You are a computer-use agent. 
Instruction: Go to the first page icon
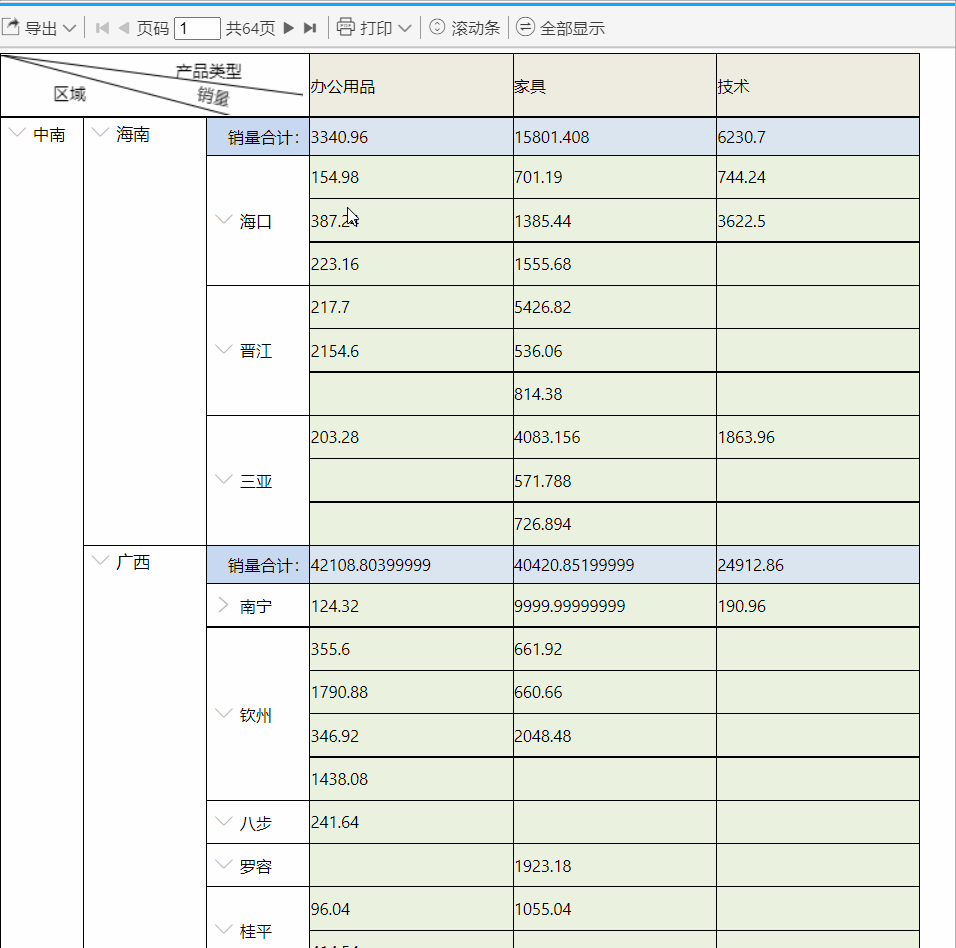click(x=102, y=28)
